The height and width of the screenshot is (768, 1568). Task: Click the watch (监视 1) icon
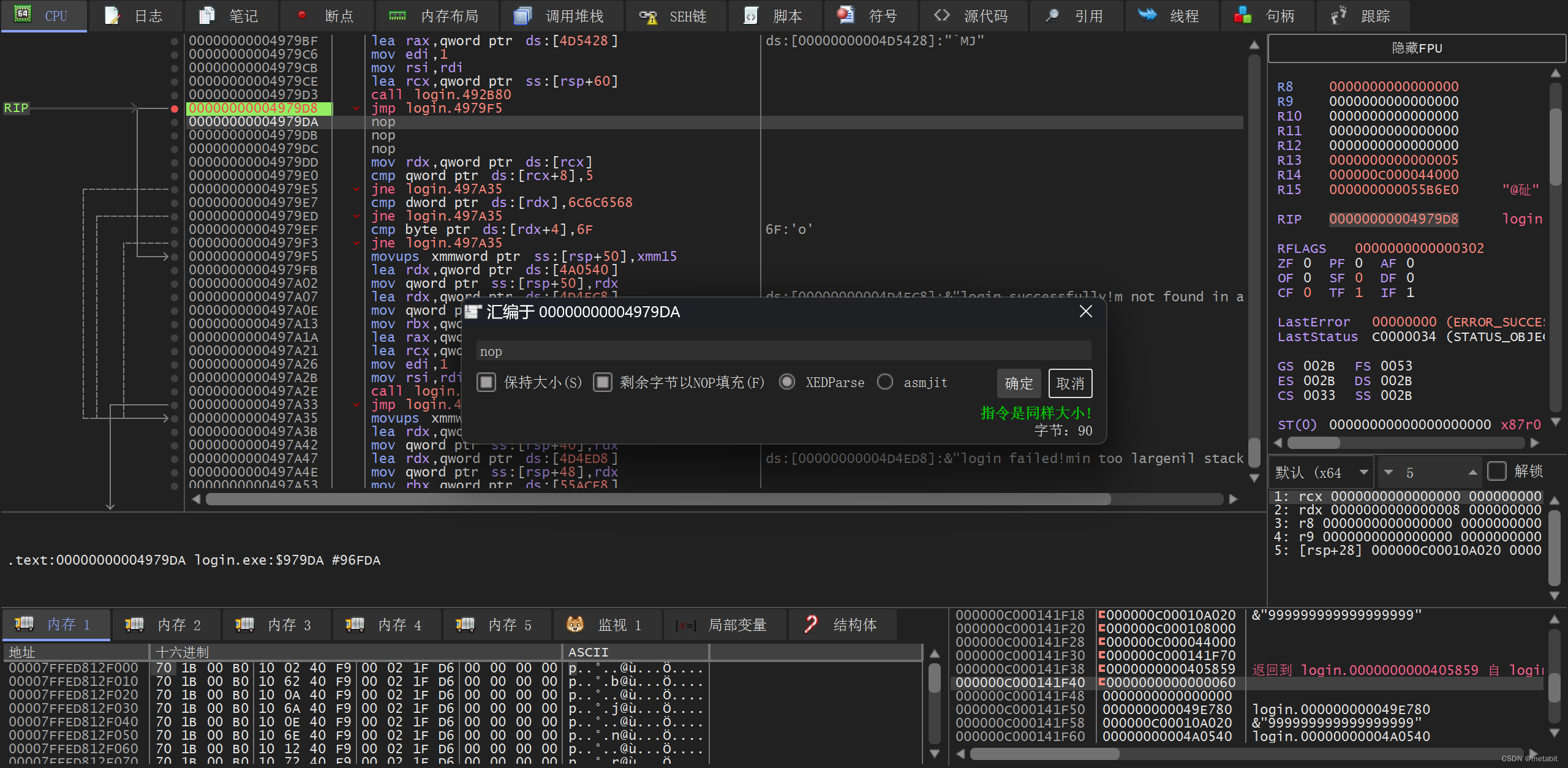[575, 624]
